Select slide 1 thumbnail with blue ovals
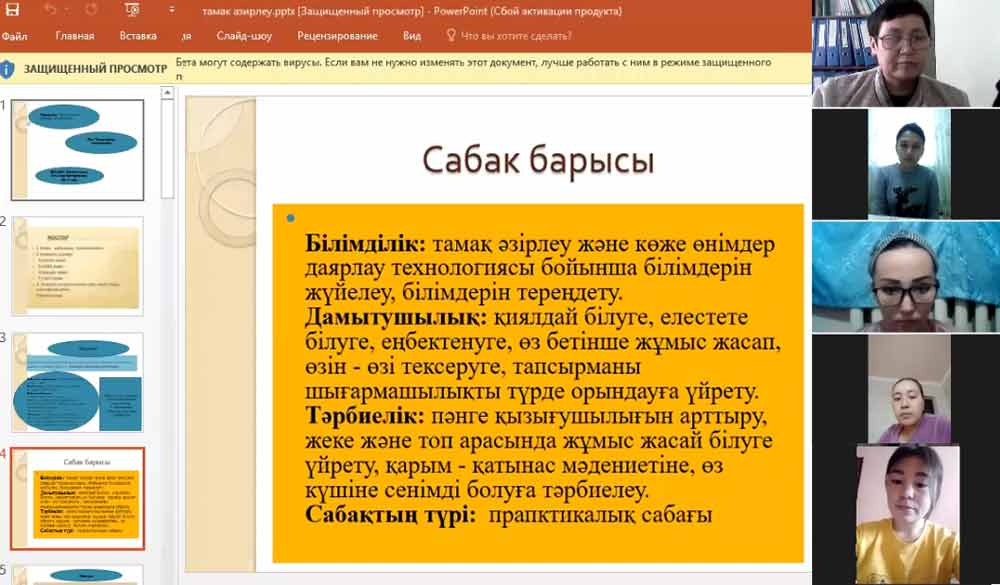The width and height of the screenshot is (1000, 585). pyautogui.click(x=77, y=150)
